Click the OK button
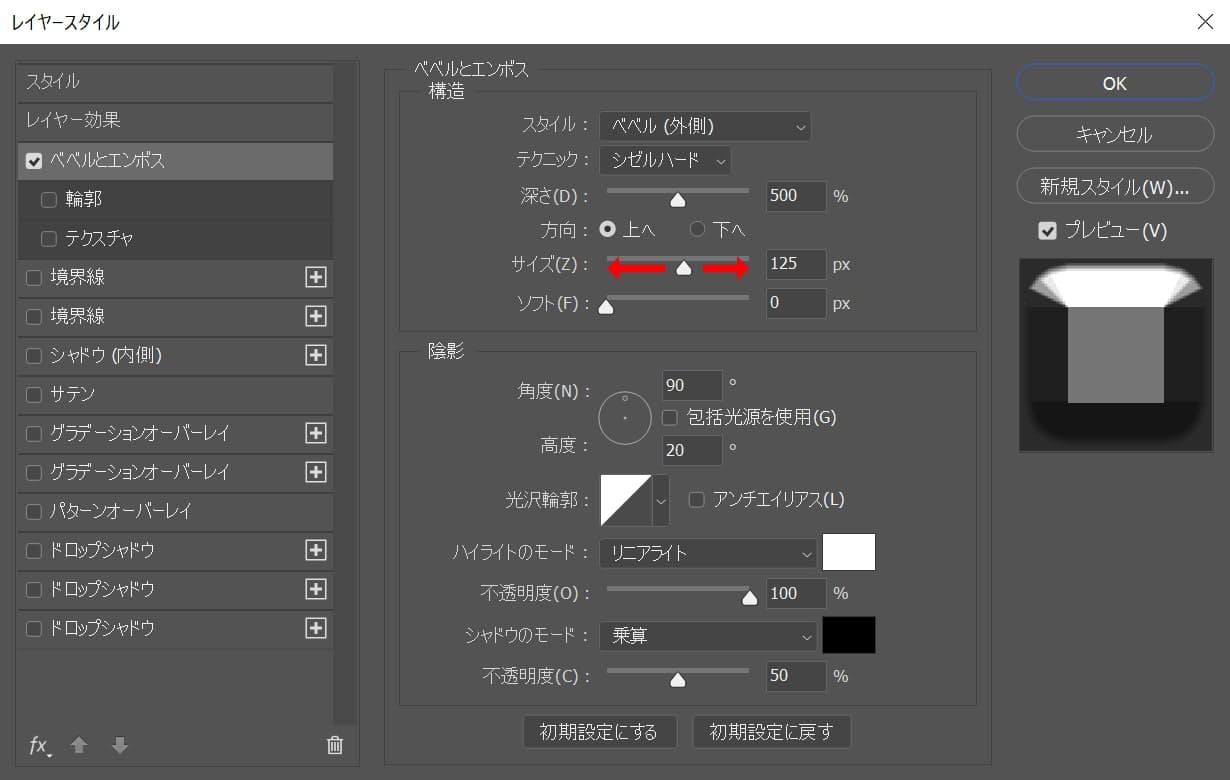1230x780 pixels. [1115, 84]
